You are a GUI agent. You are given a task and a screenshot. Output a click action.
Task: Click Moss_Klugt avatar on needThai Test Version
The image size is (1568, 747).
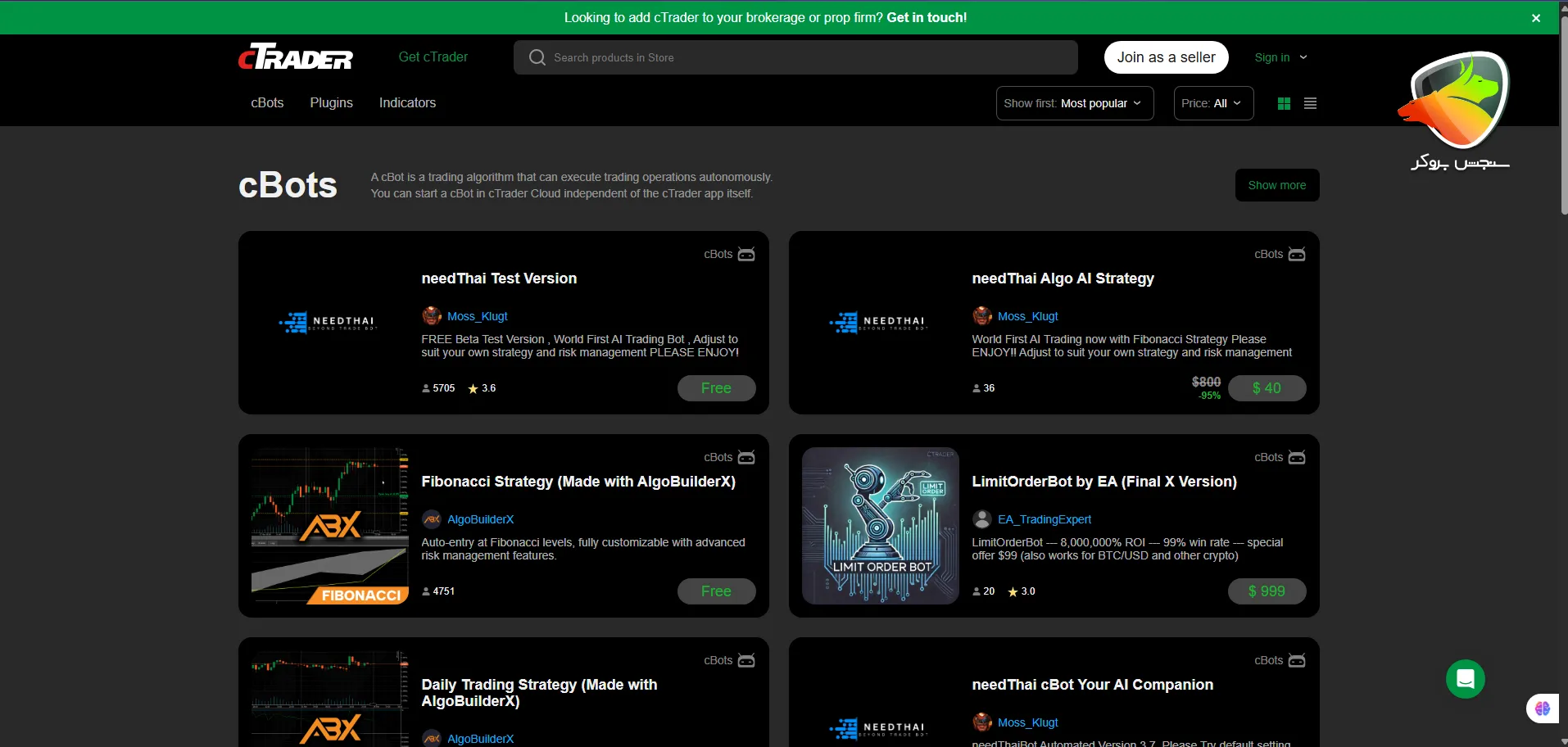(432, 316)
